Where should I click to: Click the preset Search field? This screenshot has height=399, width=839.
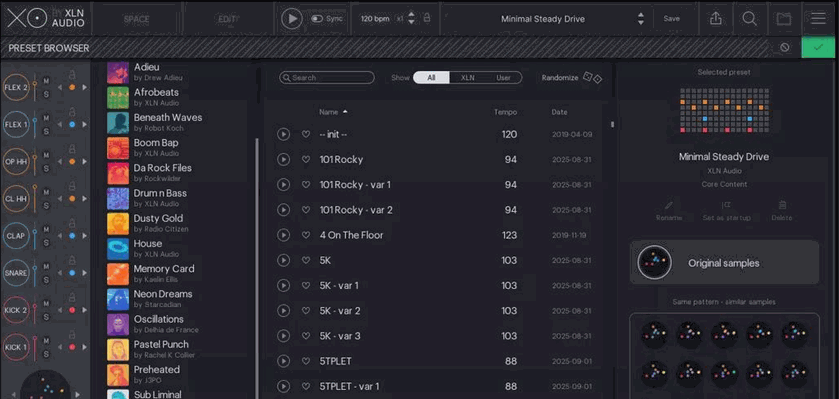point(327,78)
